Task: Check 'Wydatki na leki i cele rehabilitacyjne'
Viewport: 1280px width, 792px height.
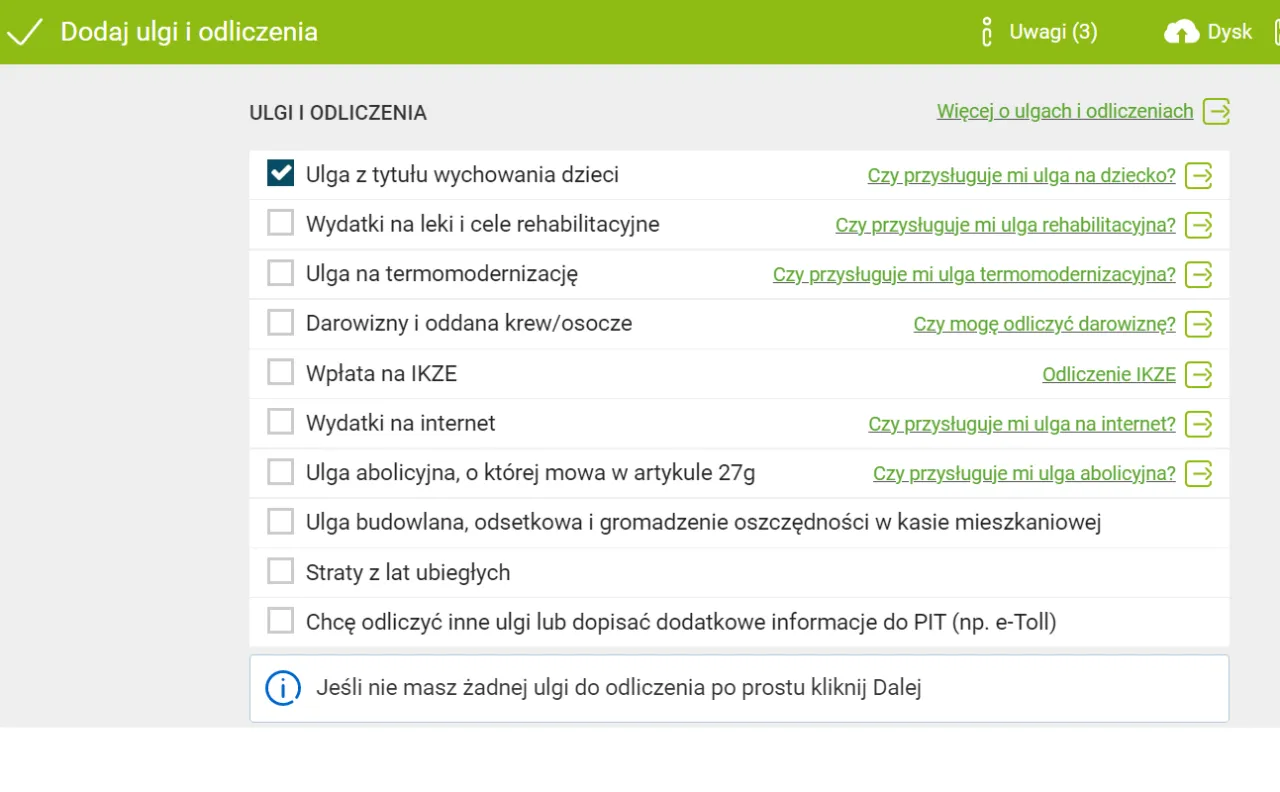Action: (280, 222)
